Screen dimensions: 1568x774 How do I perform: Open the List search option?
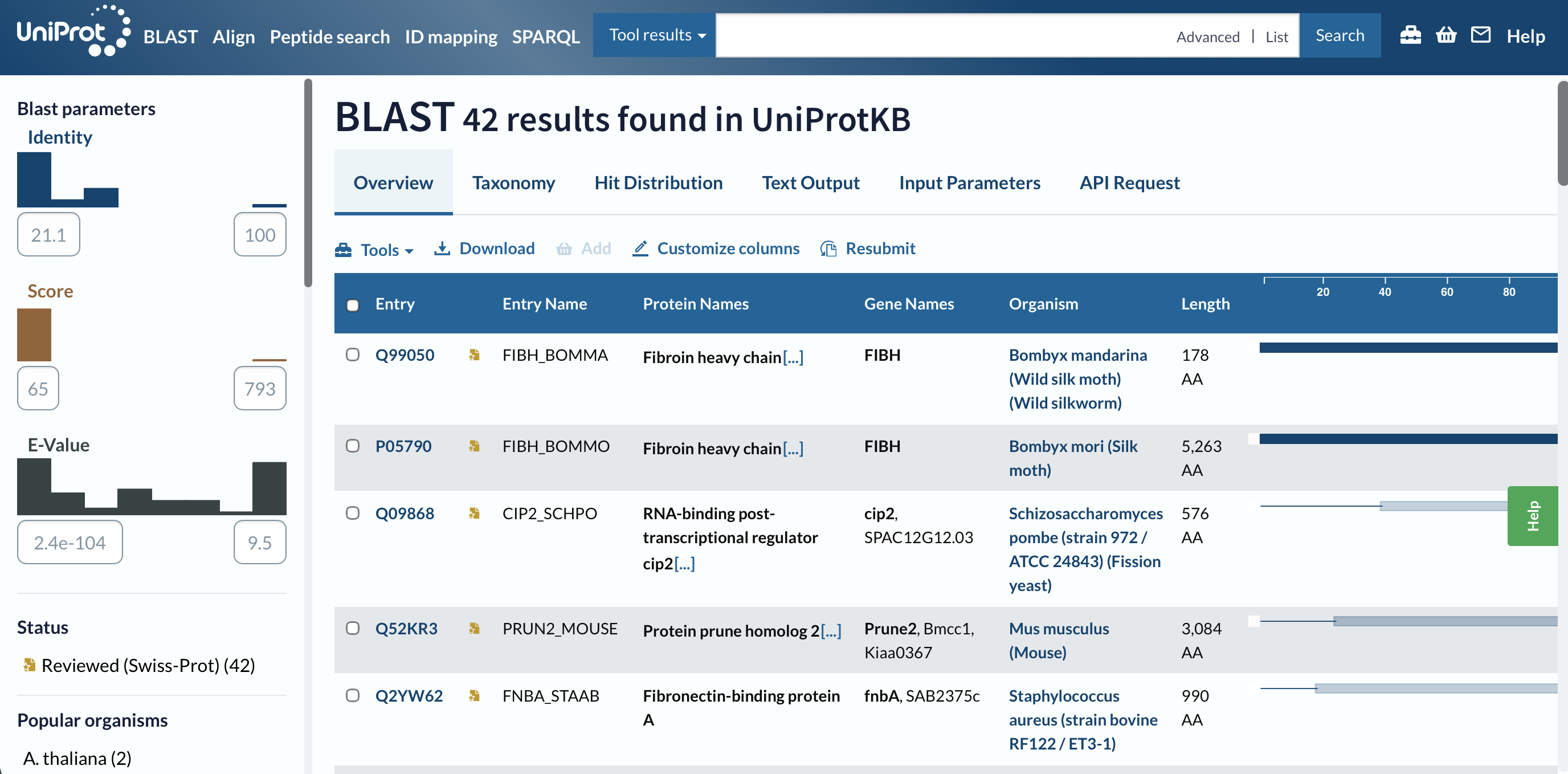(1276, 36)
